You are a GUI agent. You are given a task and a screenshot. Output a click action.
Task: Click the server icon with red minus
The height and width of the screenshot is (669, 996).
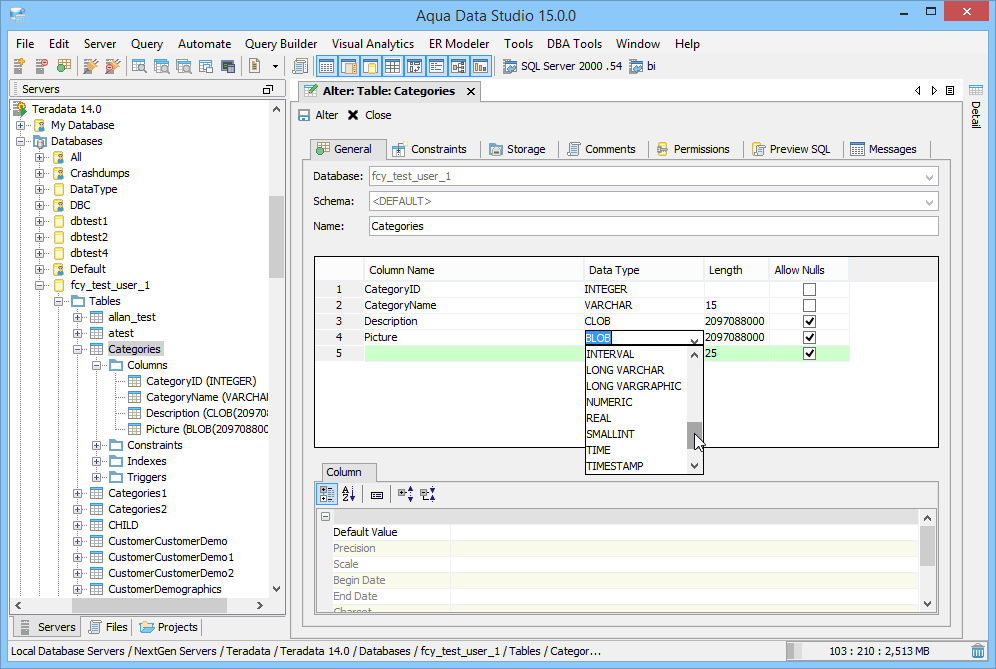pyautogui.click(x=41, y=66)
